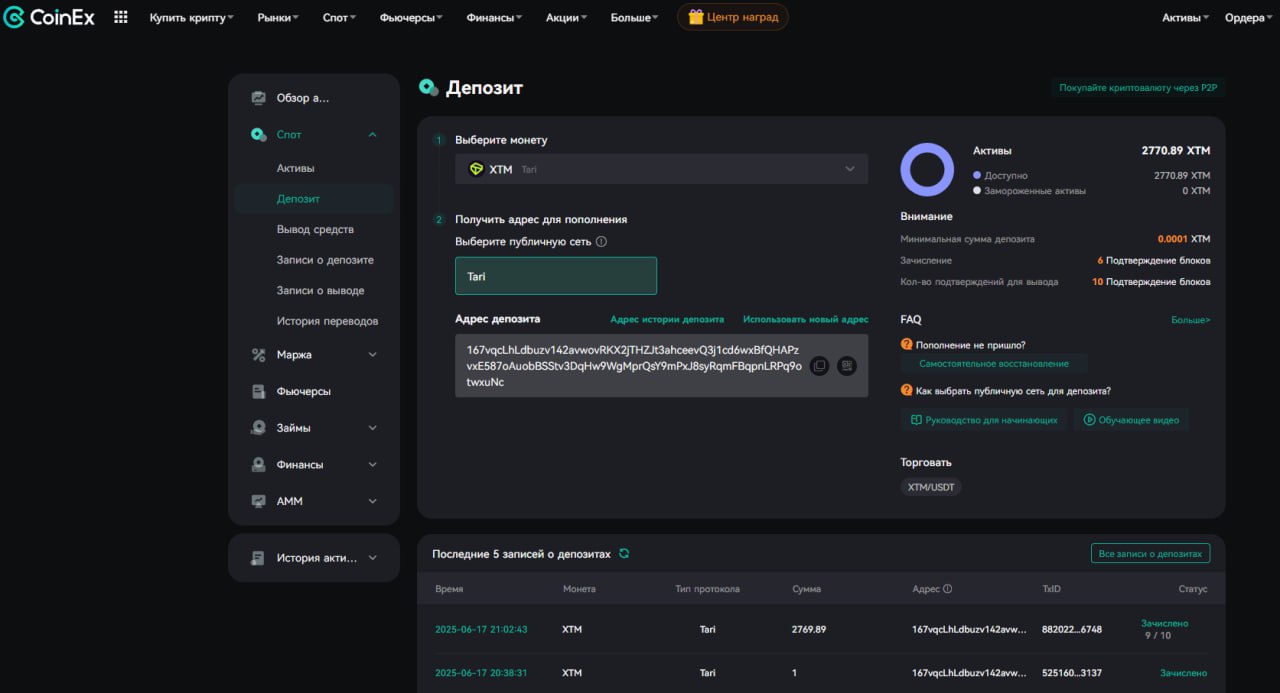Viewport: 1280px width, 693px height.
Task: Open the Фьючерсы top navigation menu
Action: pos(411,17)
